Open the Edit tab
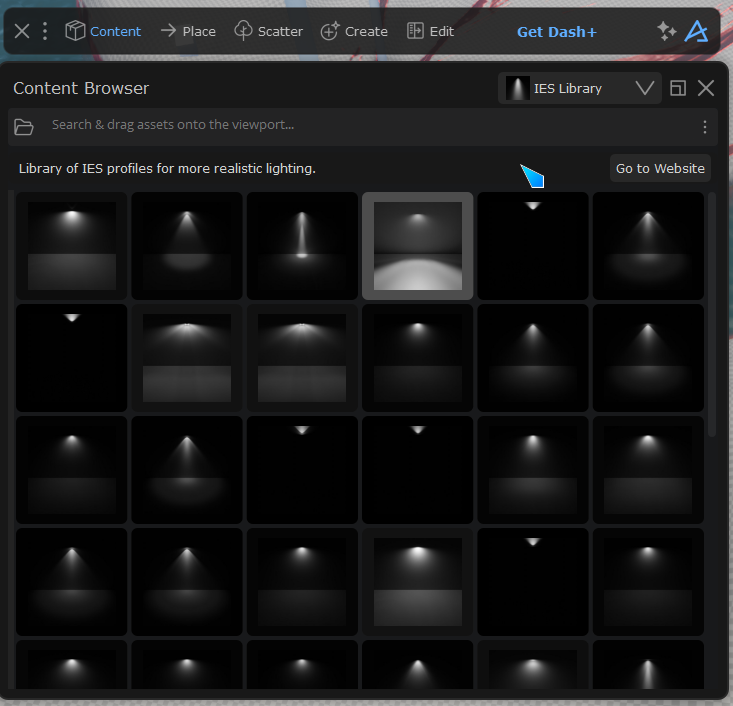Image resolution: width=733 pixels, height=706 pixels. 430,31
